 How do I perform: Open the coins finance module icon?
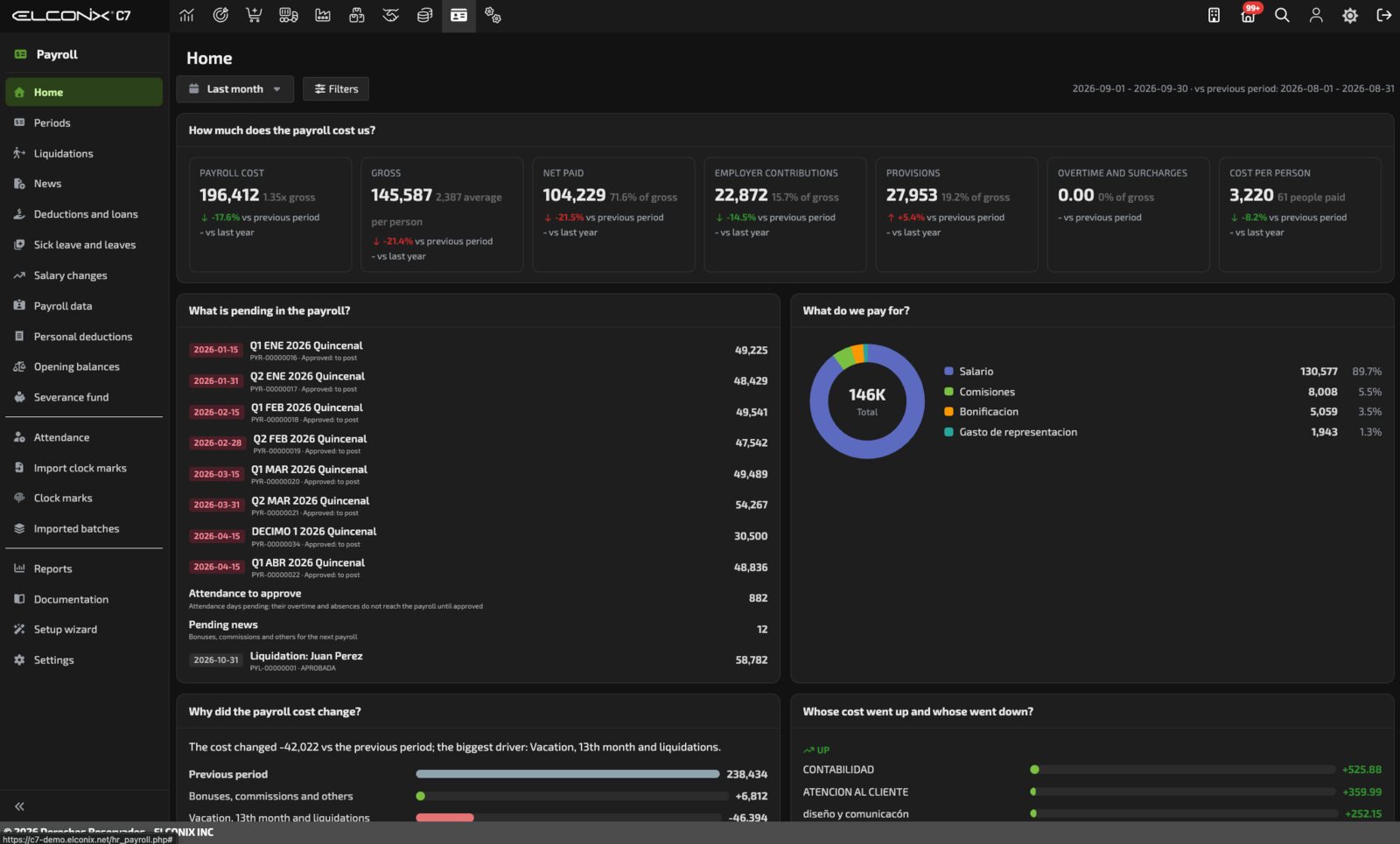pyautogui.click(x=424, y=16)
